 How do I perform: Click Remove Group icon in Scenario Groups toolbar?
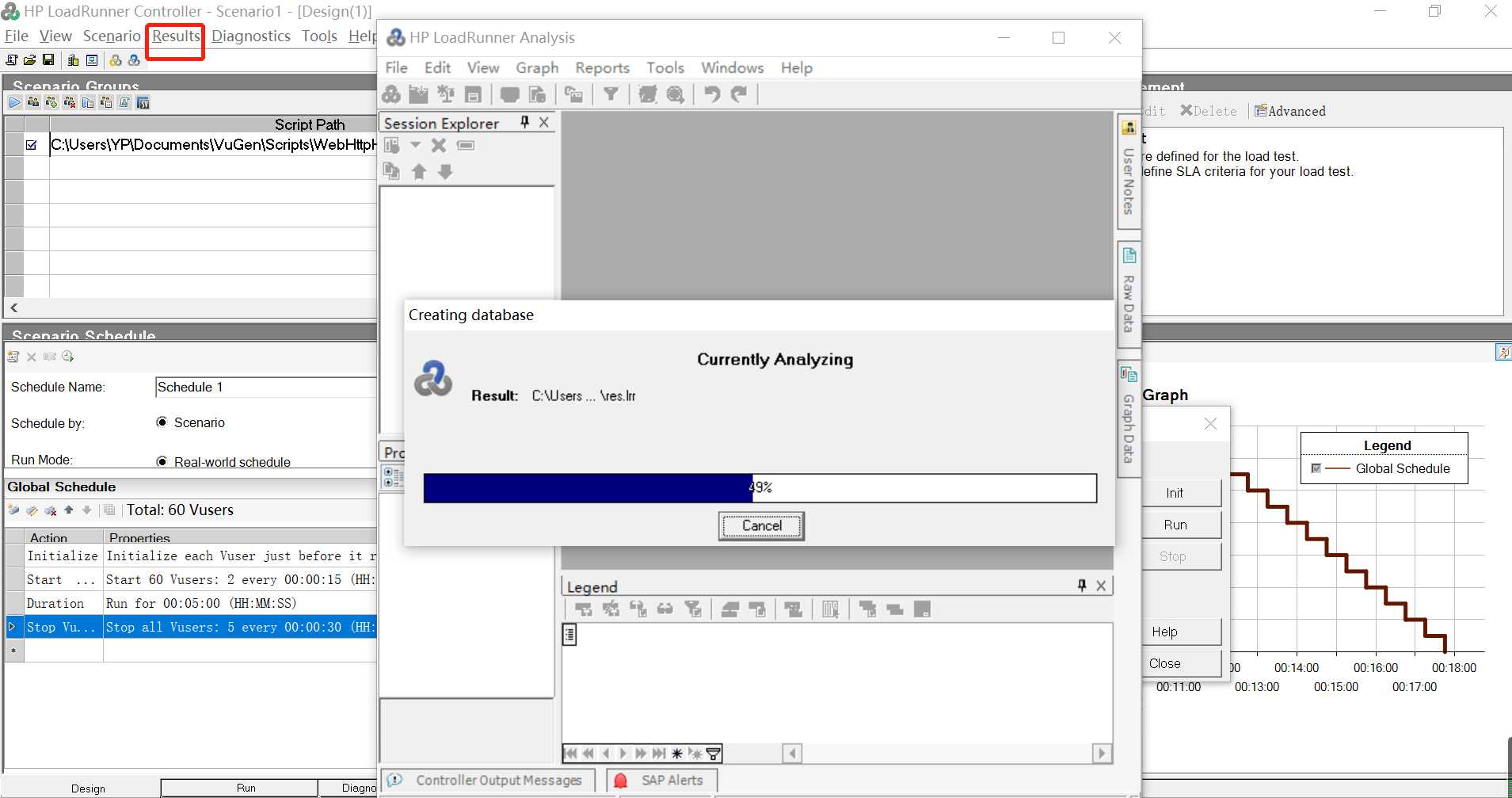click(70, 102)
